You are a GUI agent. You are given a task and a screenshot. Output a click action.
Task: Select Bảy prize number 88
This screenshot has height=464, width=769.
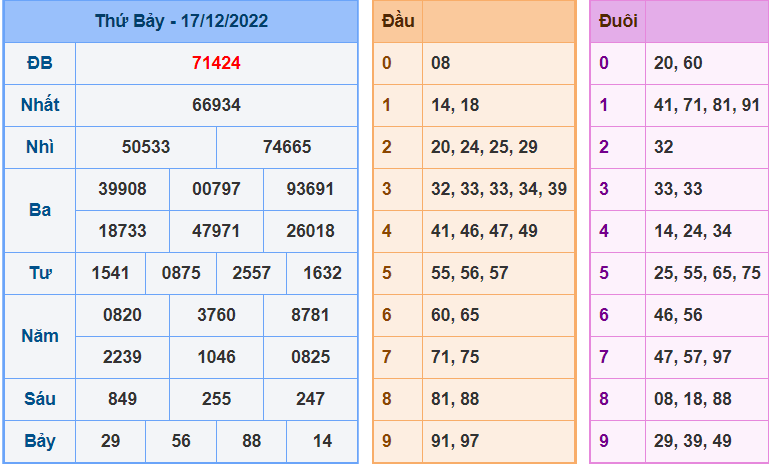pos(252,441)
